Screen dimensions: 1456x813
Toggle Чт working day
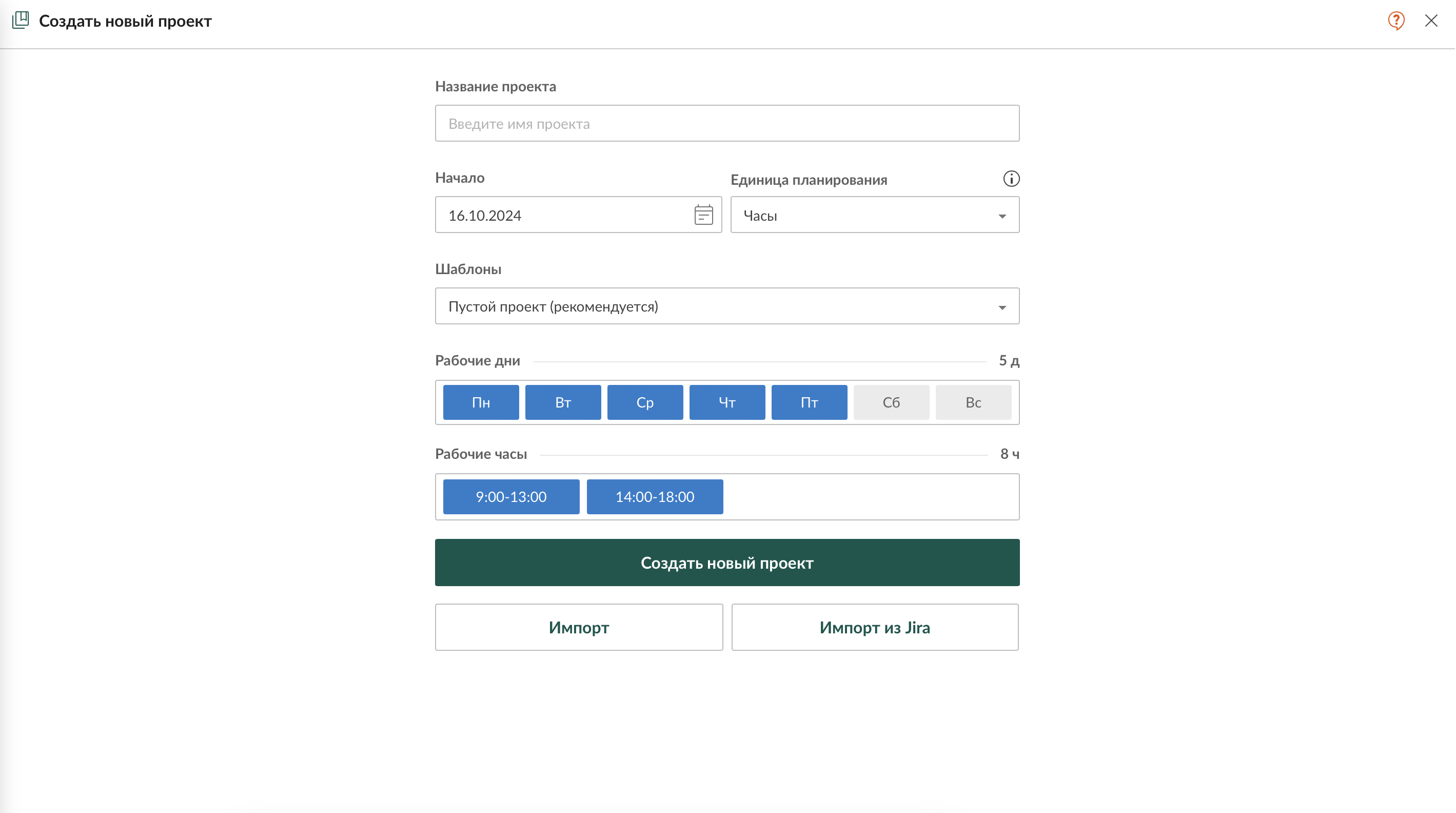point(727,402)
